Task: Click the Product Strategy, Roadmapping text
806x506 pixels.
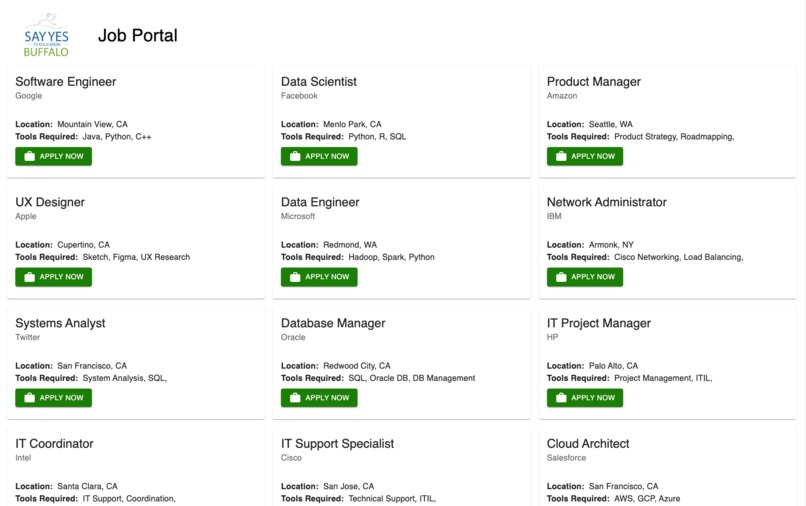Action: point(674,137)
